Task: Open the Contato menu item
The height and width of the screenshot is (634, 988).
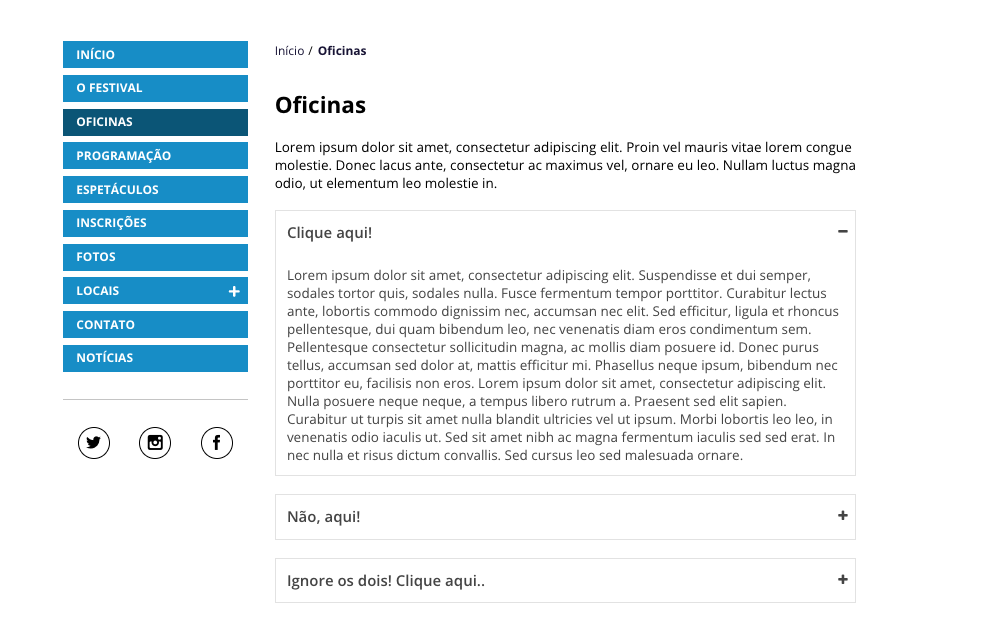Action: pos(155,325)
